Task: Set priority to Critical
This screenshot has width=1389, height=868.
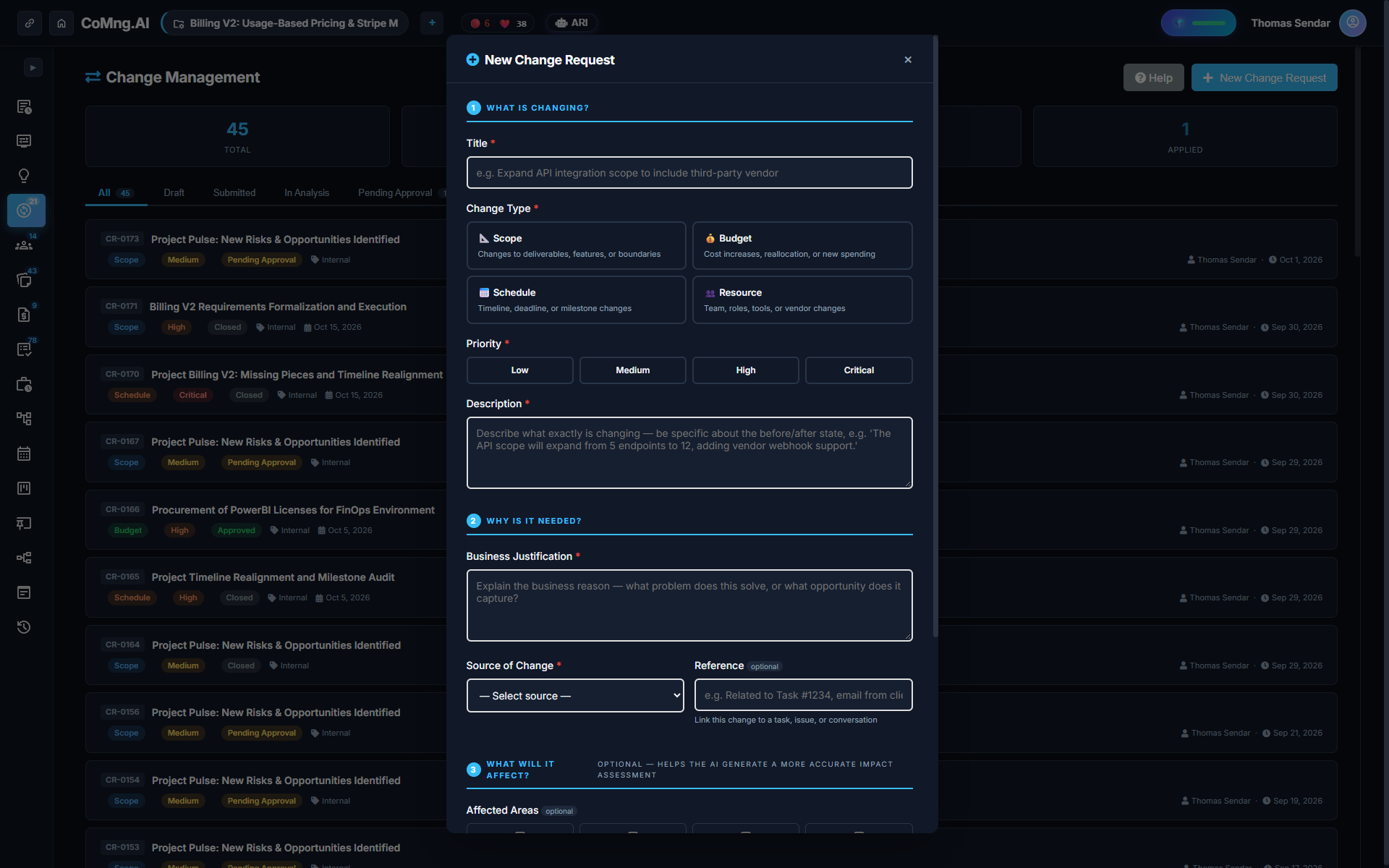Action: click(859, 370)
